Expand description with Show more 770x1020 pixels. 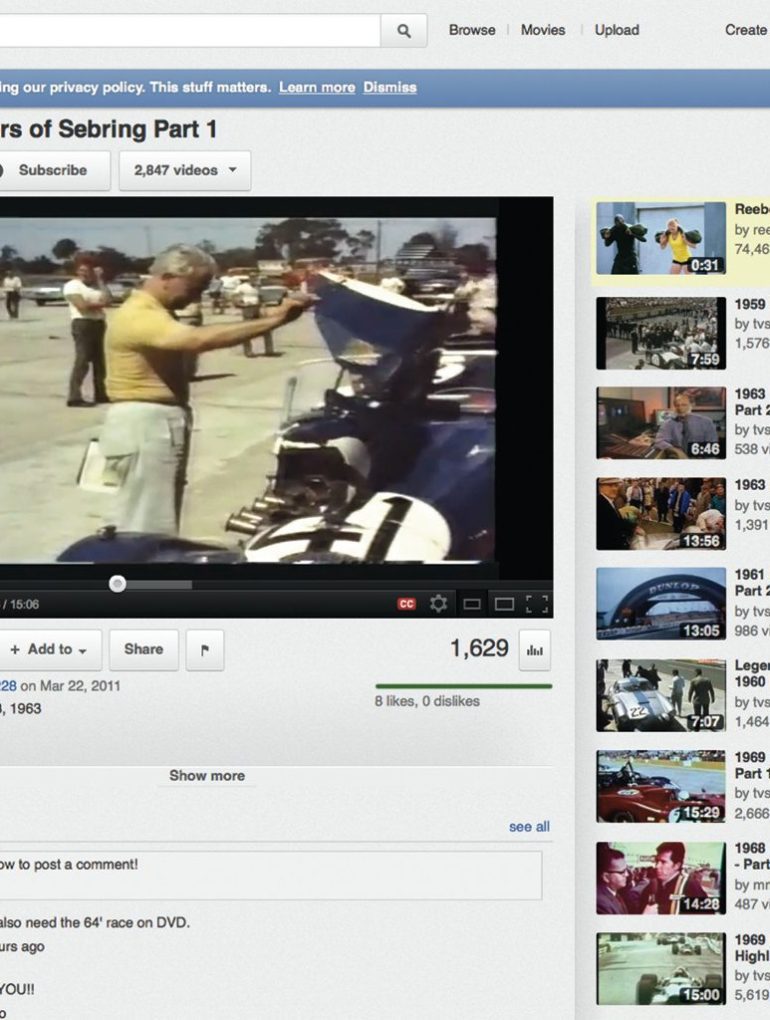[x=207, y=776]
